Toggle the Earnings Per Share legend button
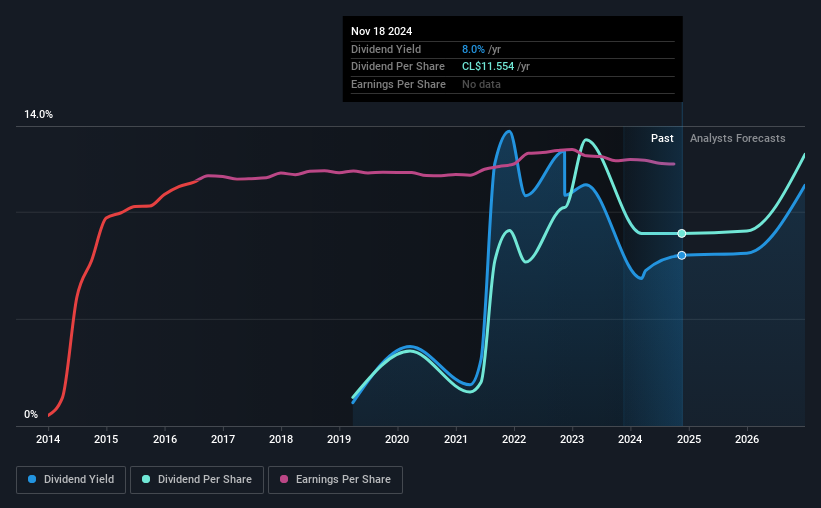 click(335, 480)
